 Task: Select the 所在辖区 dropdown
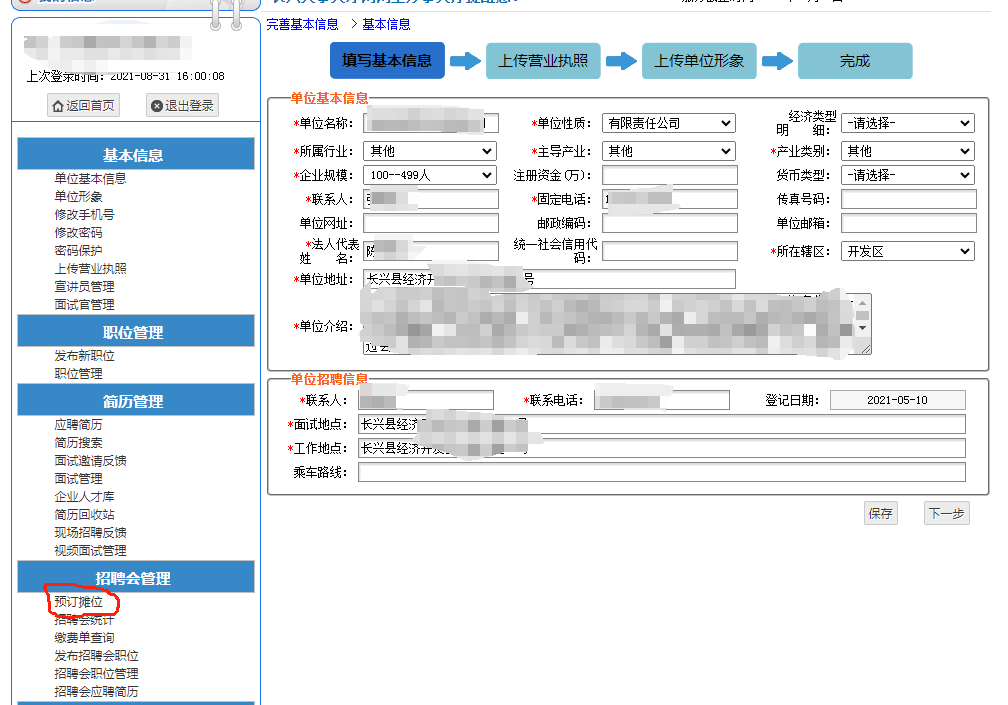click(907, 251)
